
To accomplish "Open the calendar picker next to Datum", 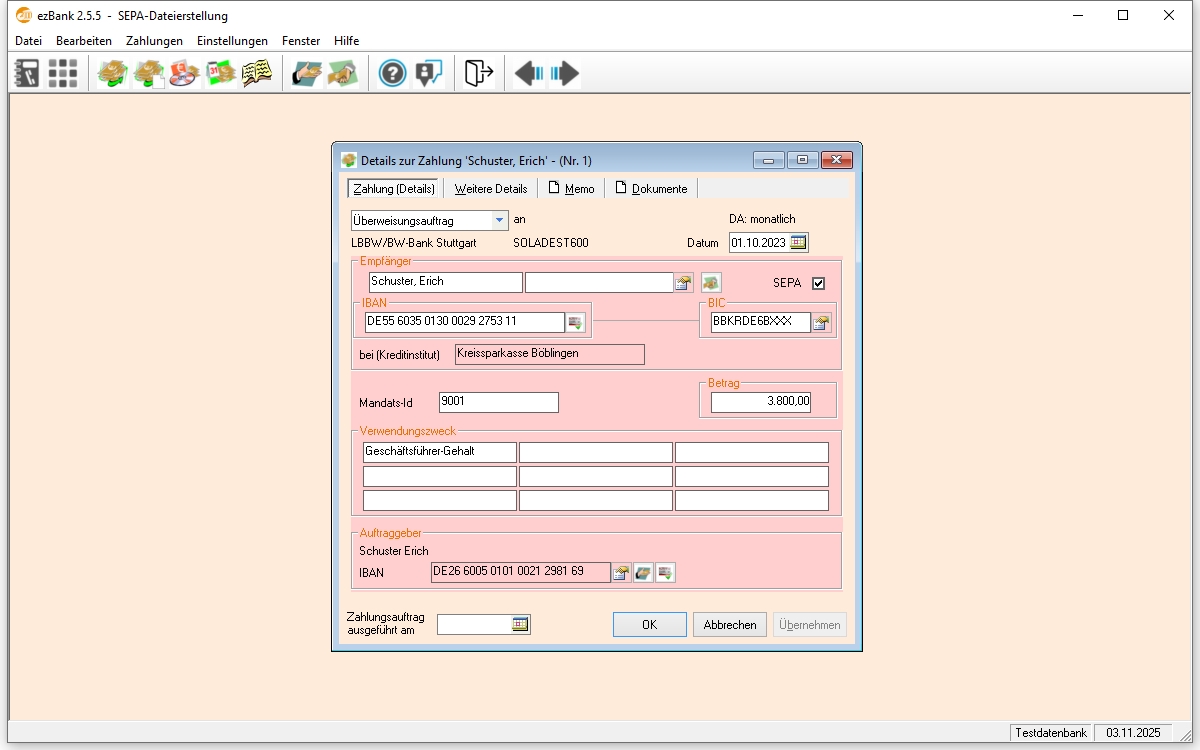I will coord(798,242).
